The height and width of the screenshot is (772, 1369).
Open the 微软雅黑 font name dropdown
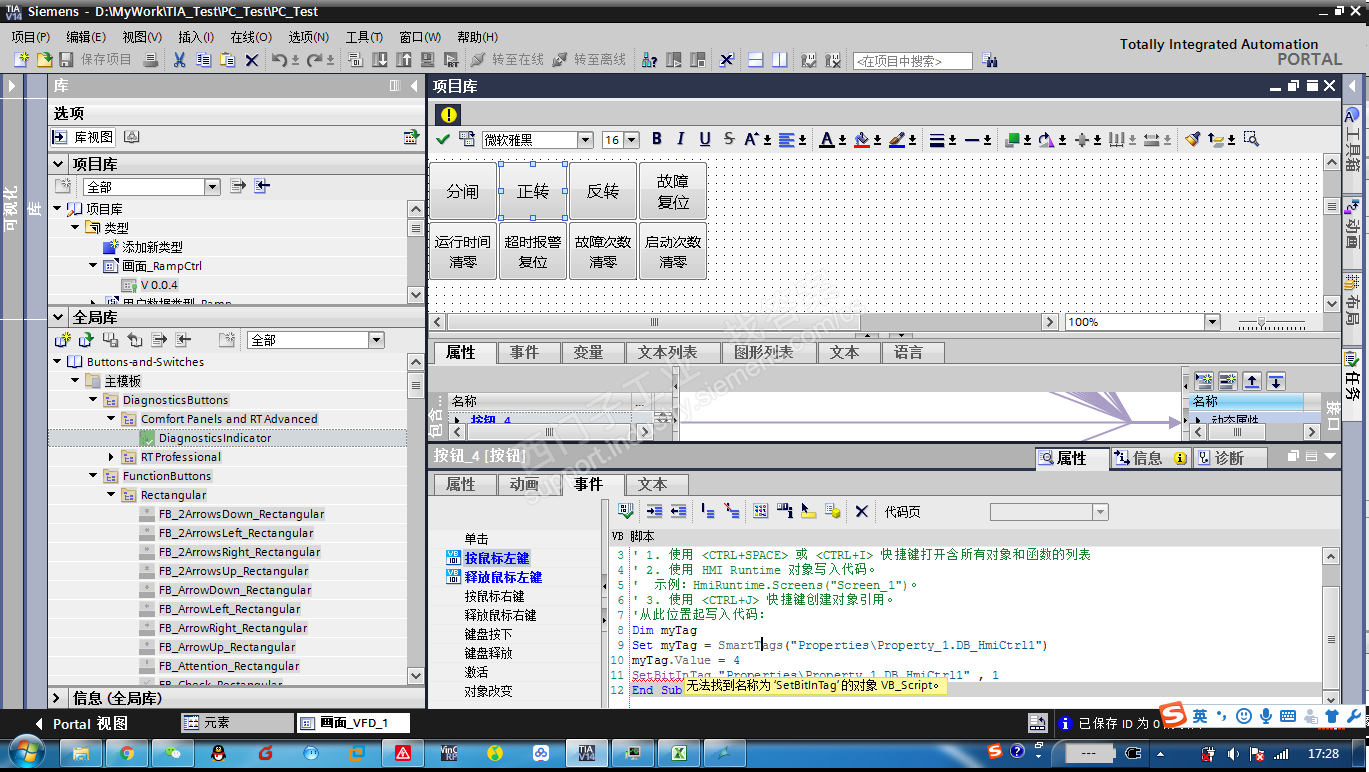(585, 140)
